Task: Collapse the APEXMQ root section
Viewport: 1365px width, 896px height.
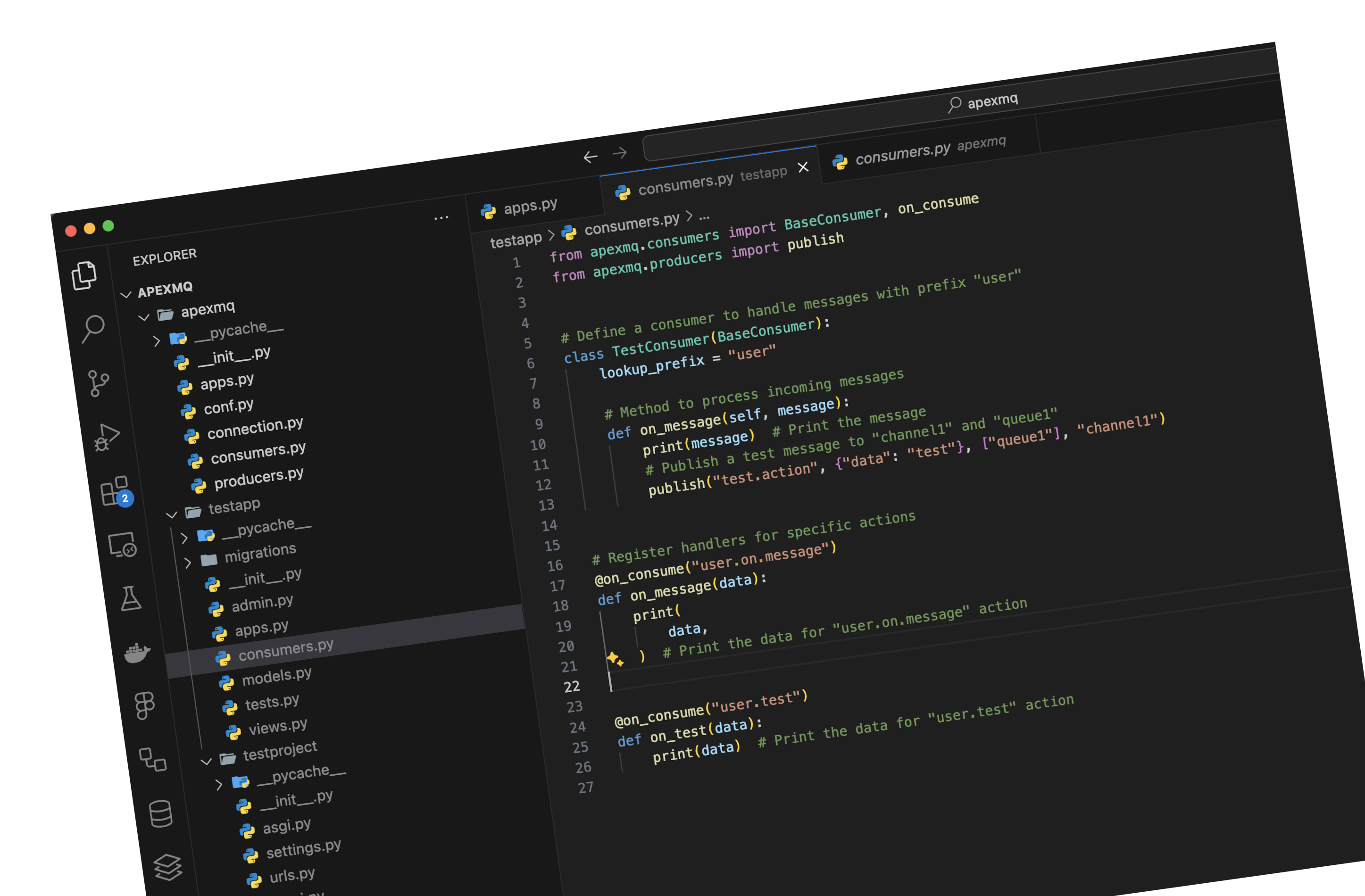Action: 125,295
